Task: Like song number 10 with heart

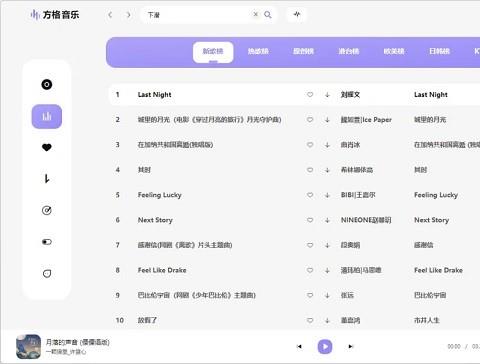Action: (x=310, y=320)
